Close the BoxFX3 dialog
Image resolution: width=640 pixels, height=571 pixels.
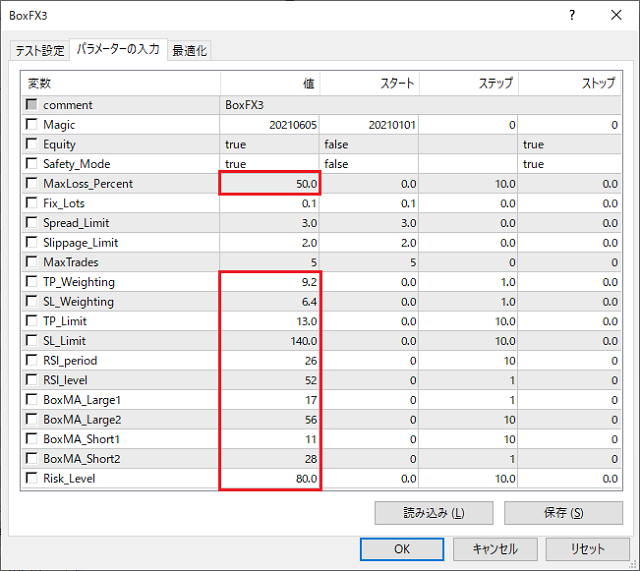tap(616, 15)
